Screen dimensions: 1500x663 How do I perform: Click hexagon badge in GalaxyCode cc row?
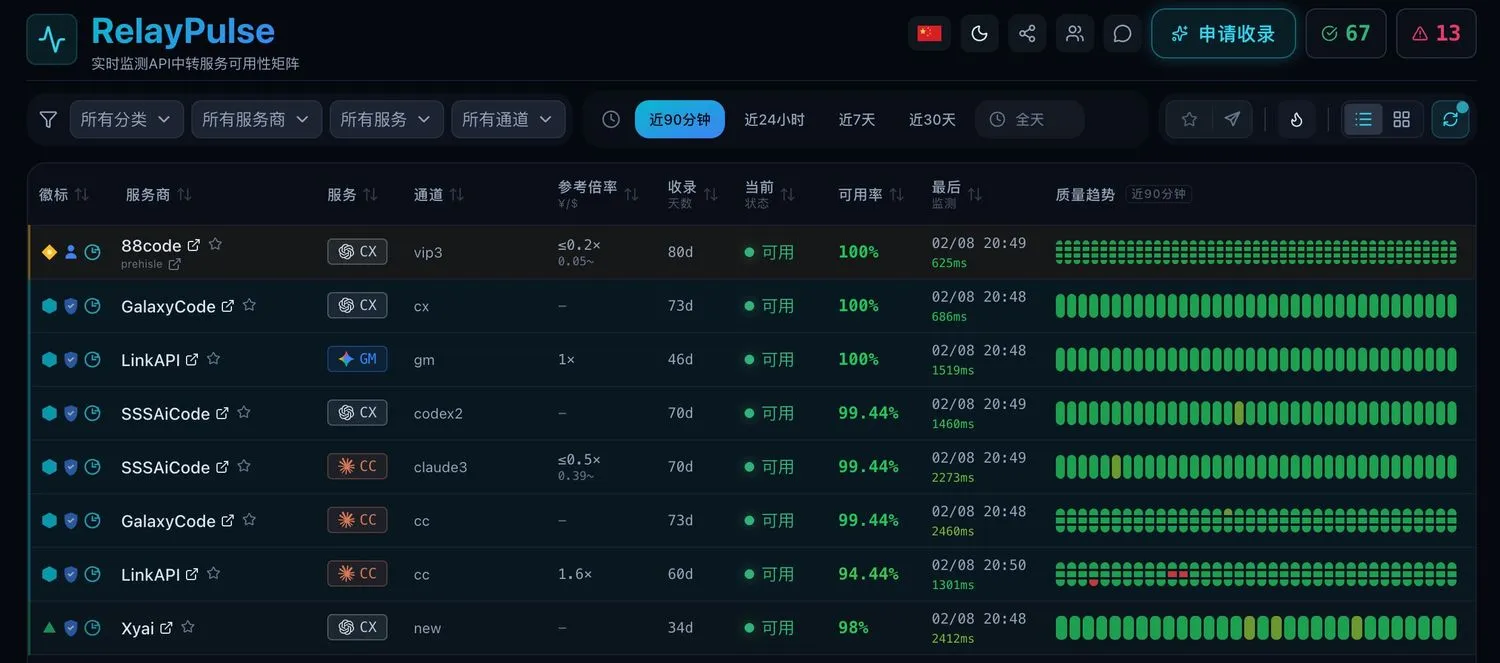point(49,520)
